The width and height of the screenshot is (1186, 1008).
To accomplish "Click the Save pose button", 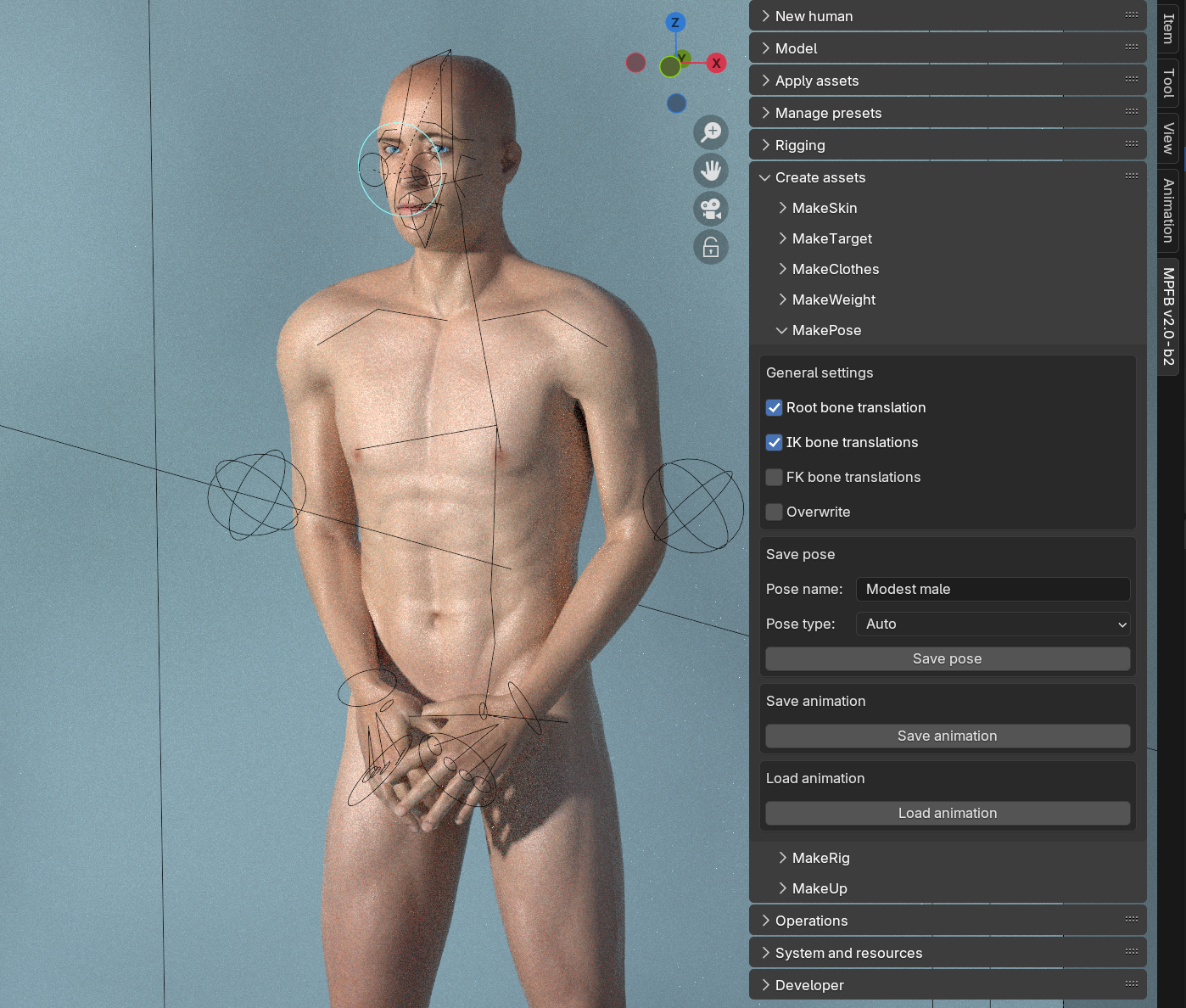I will [948, 658].
